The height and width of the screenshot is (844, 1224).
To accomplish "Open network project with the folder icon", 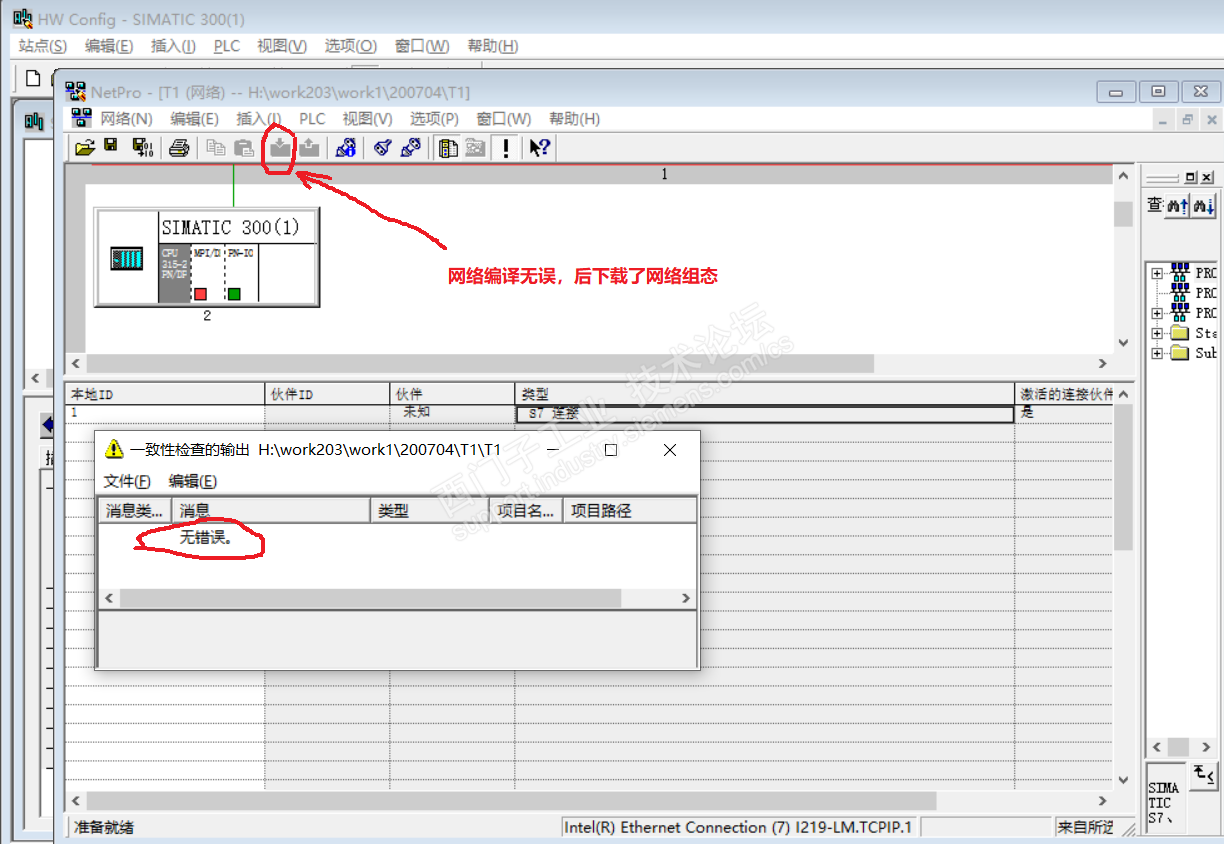I will tap(85, 148).
